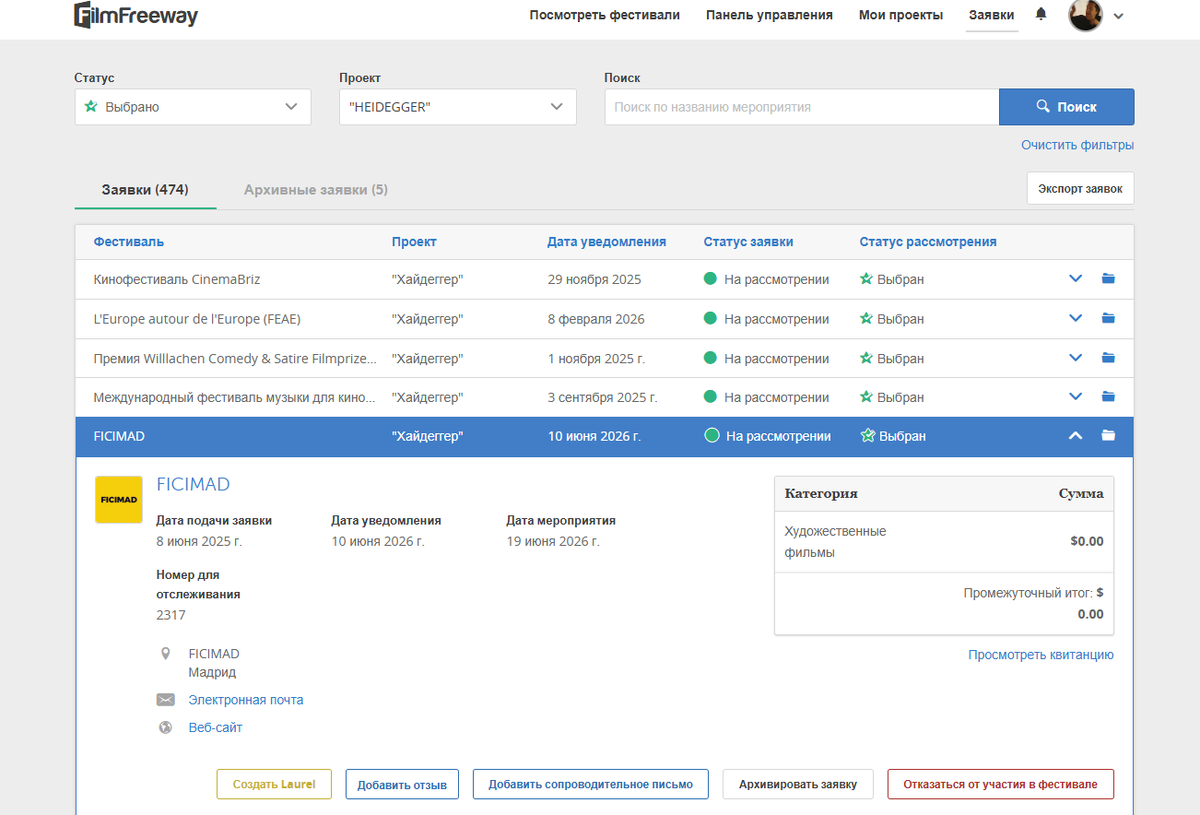
Task: Sort by Статус заявки column header
Action: [x=748, y=241]
